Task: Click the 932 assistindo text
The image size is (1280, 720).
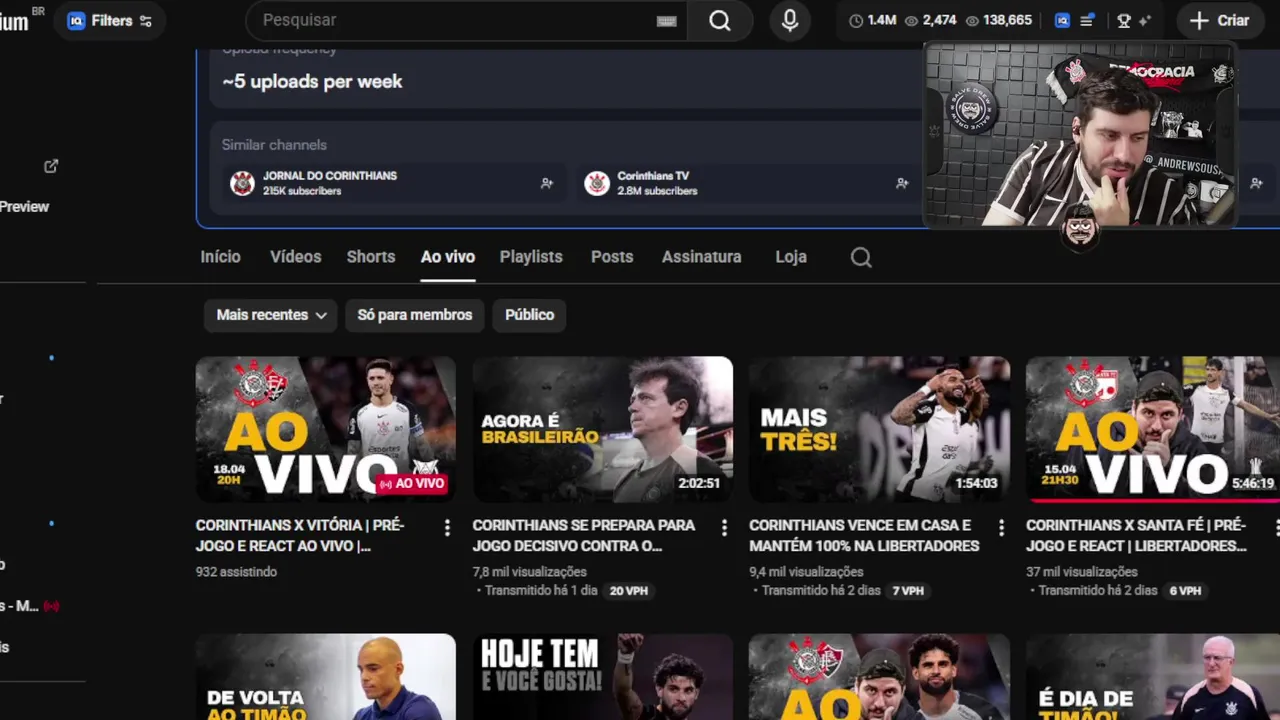Action: (x=236, y=572)
